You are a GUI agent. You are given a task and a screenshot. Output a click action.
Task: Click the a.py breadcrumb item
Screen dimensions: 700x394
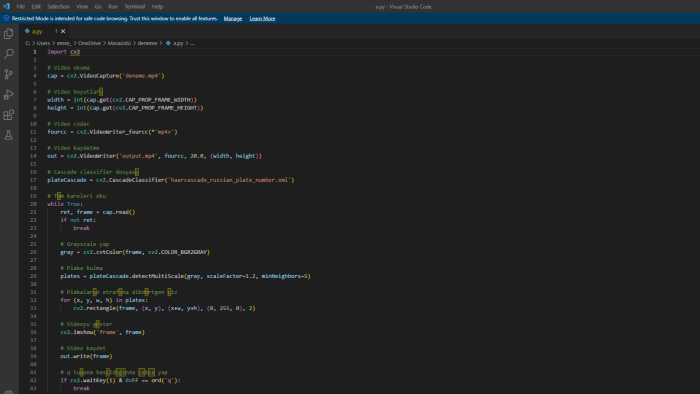coord(178,43)
